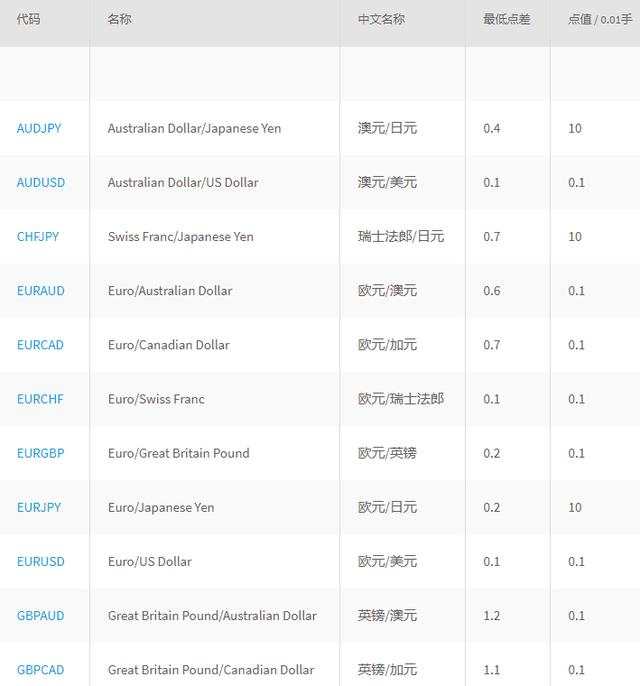Open the EURAUD symbol link
The height and width of the screenshot is (686, 640).
(41, 290)
